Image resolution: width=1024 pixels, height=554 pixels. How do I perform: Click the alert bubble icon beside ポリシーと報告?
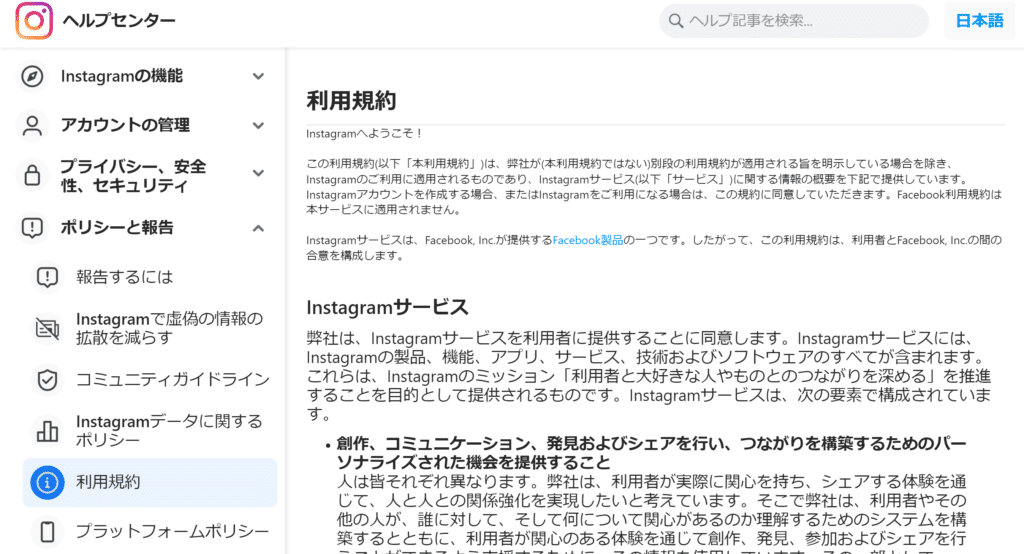(x=33, y=228)
